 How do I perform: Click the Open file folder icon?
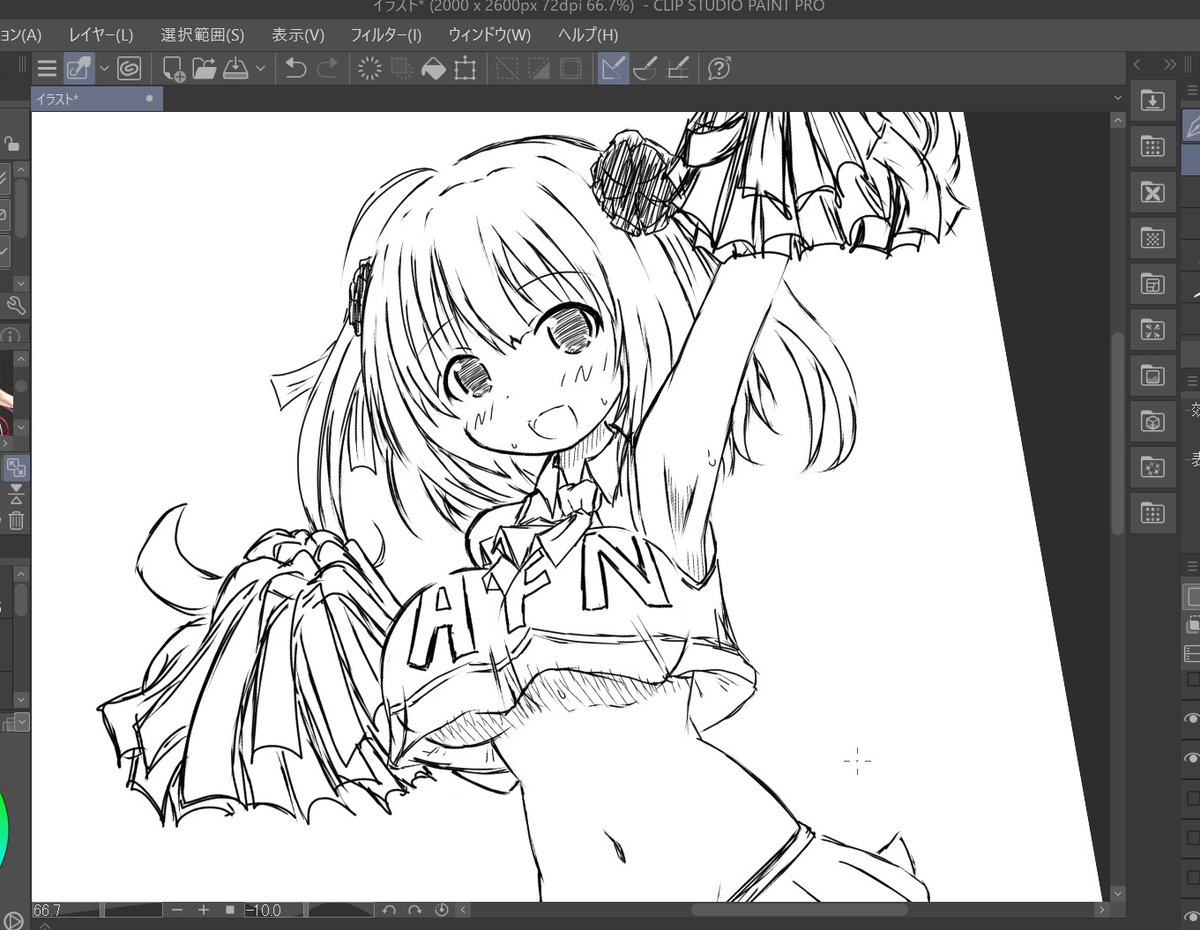pos(205,69)
